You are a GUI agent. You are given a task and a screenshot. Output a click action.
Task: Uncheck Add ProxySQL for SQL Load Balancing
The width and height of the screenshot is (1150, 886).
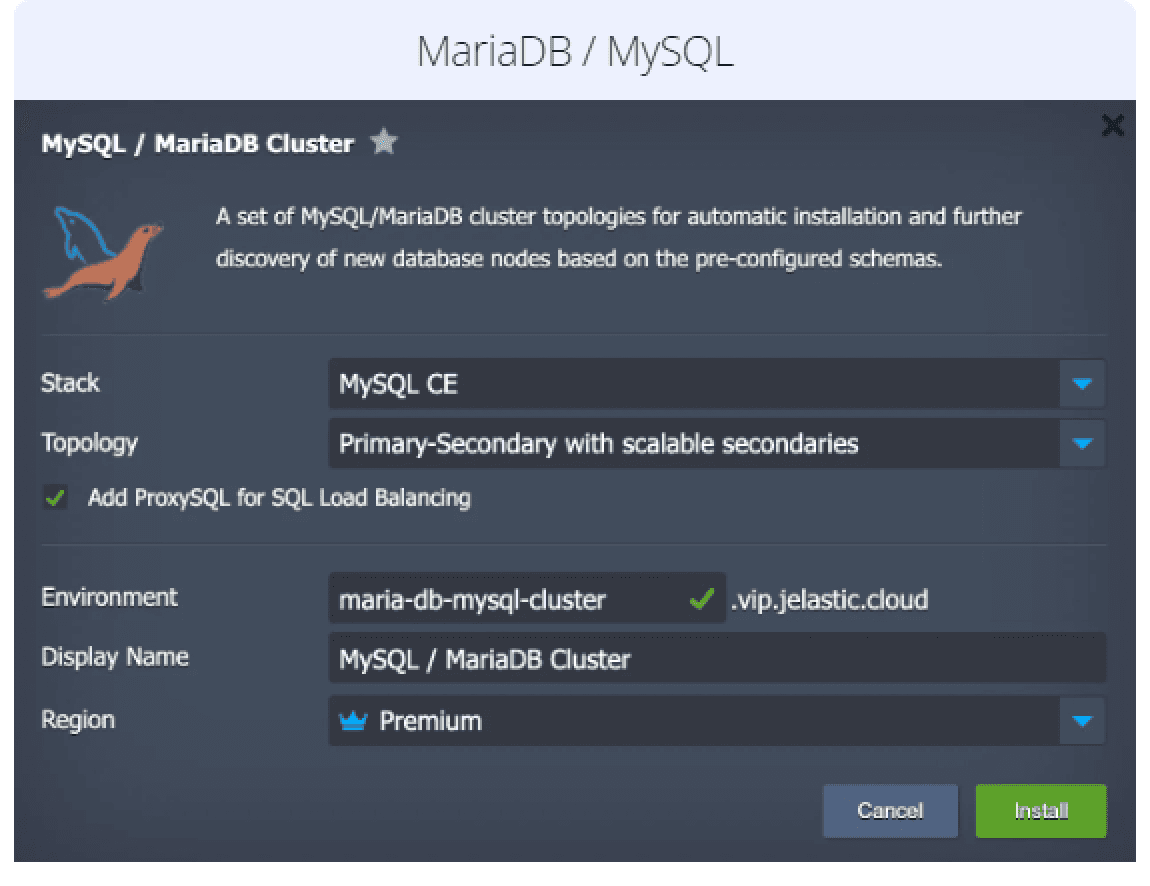pyautogui.click(x=55, y=498)
